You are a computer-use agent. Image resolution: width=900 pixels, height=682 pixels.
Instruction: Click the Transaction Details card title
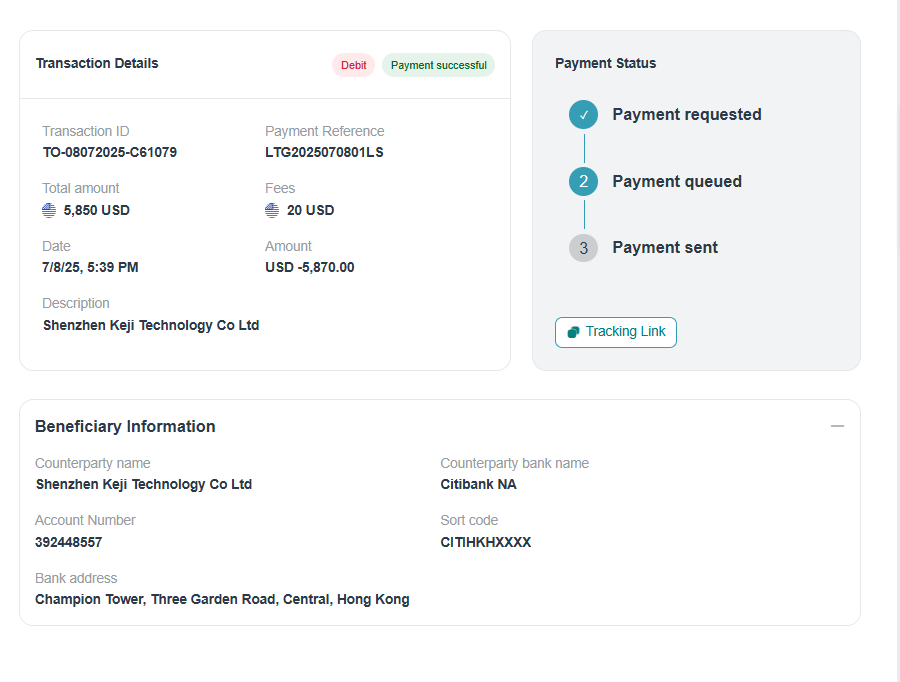pos(97,63)
